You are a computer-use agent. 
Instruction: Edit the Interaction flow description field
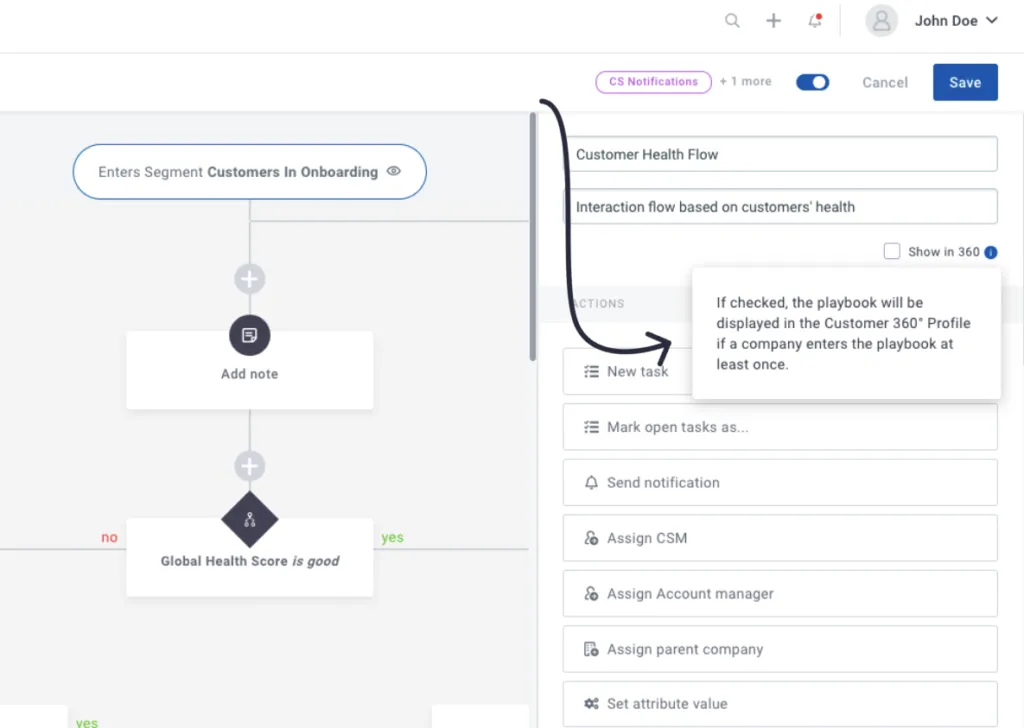[781, 206]
